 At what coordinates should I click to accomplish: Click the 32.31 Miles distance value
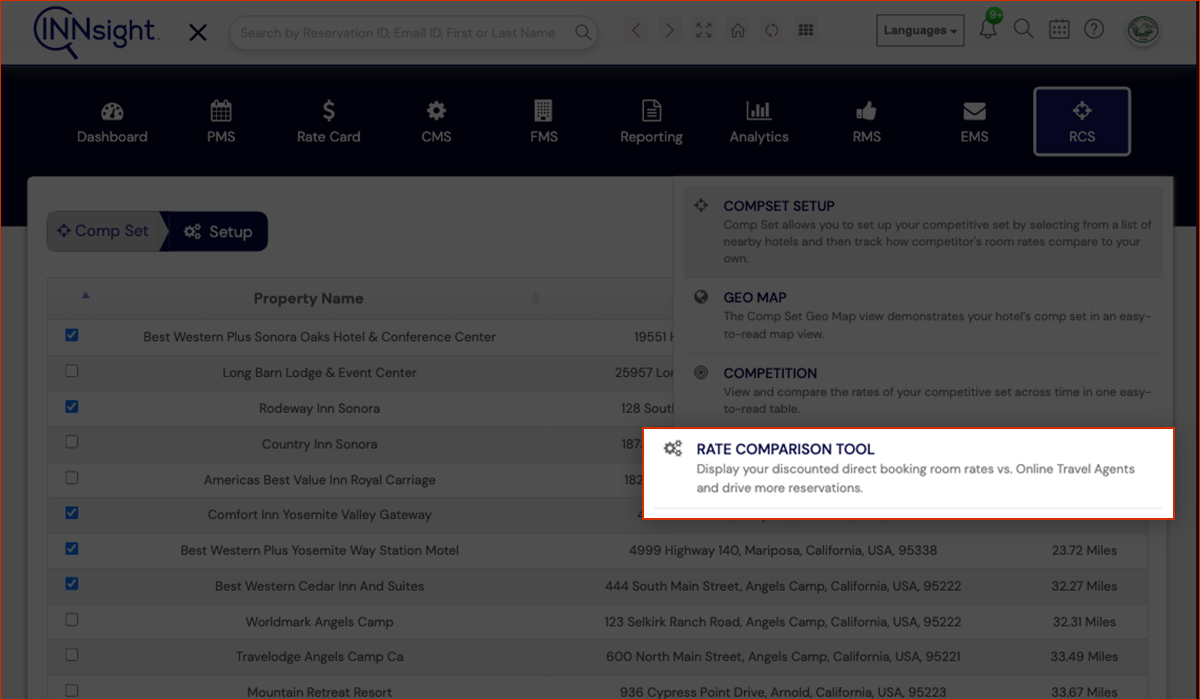coord(1085,621)
